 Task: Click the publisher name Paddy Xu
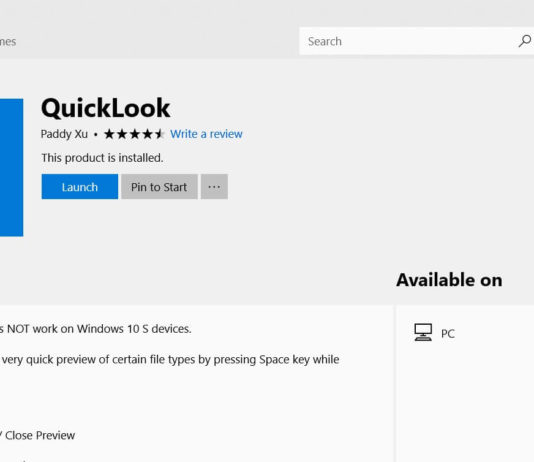tap(64, 134)
